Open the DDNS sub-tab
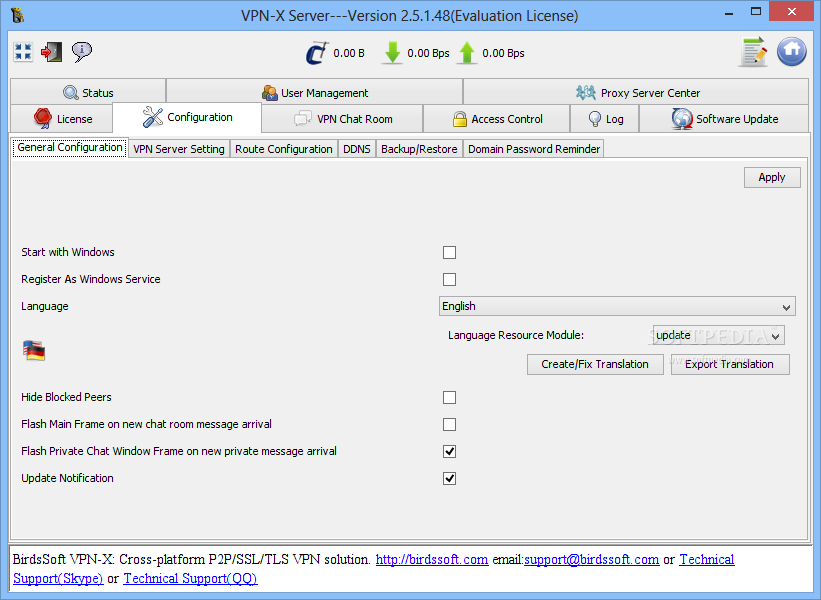 click(357, 149)
